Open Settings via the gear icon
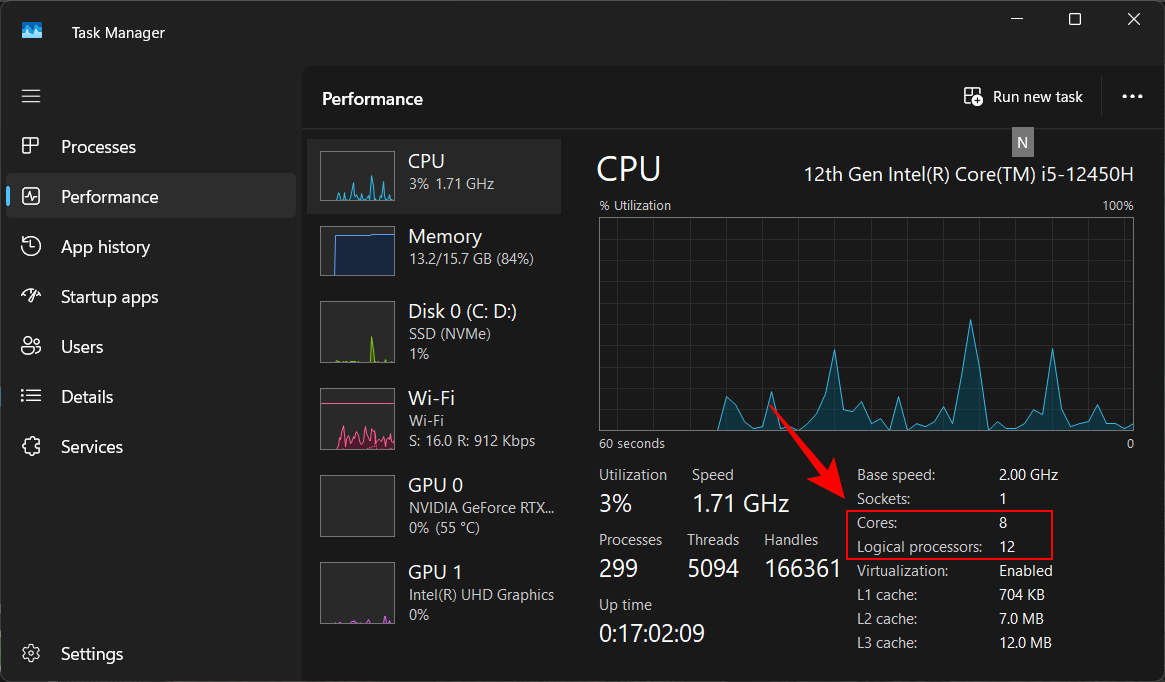 pyautogui.click(x=31, y=654)
